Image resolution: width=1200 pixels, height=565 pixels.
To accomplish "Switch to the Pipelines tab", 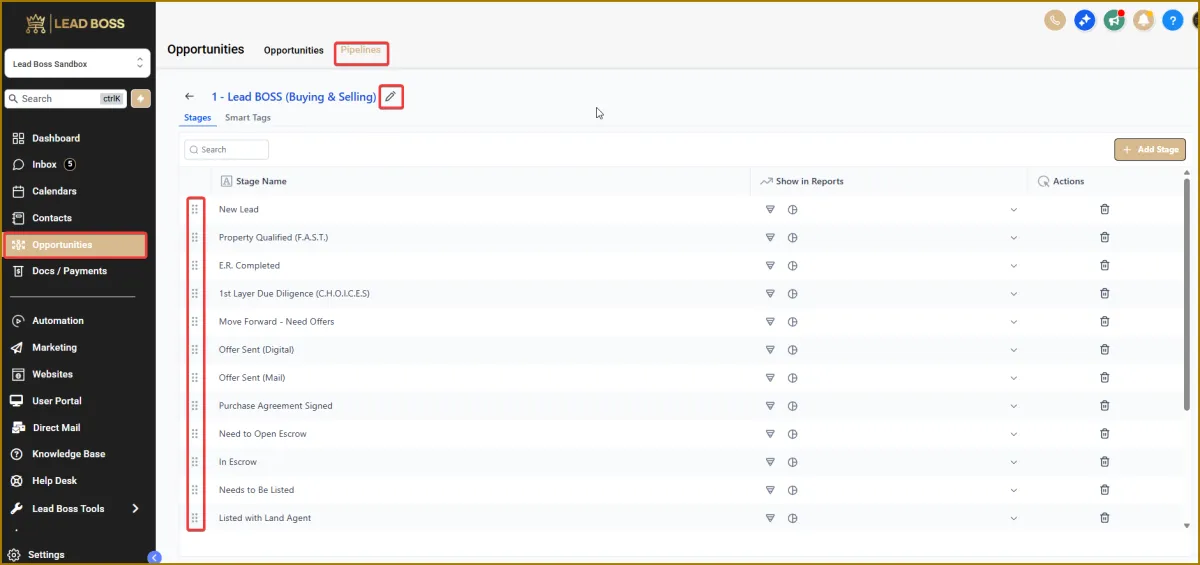I will 360,50.
